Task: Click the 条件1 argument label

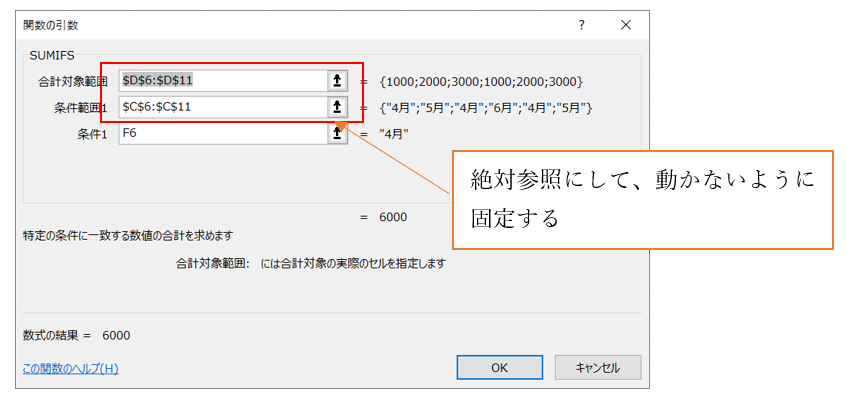Action: coord(92,132)
